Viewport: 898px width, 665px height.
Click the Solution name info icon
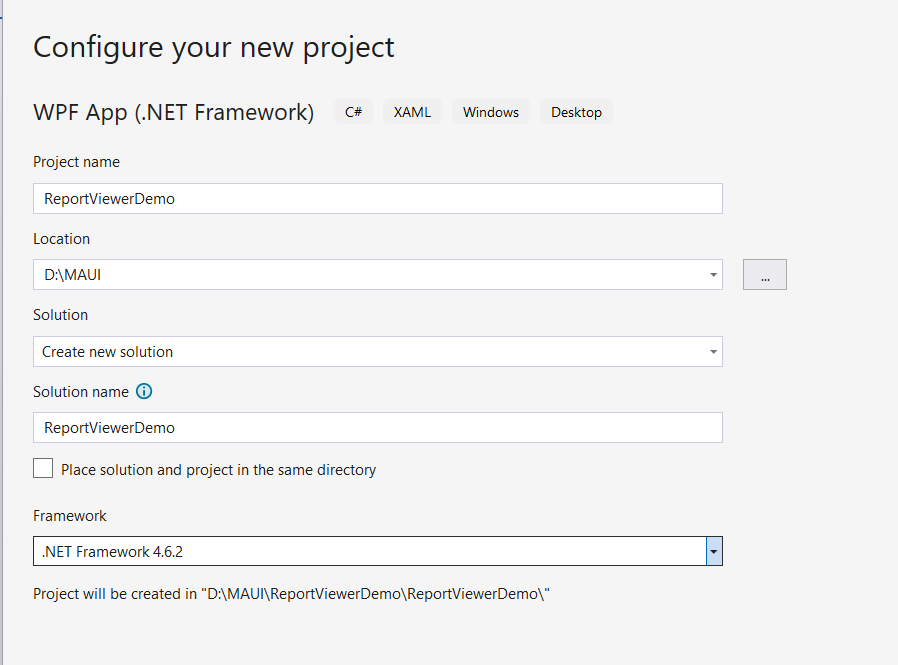pyautogui.click(x=144, y=391)
